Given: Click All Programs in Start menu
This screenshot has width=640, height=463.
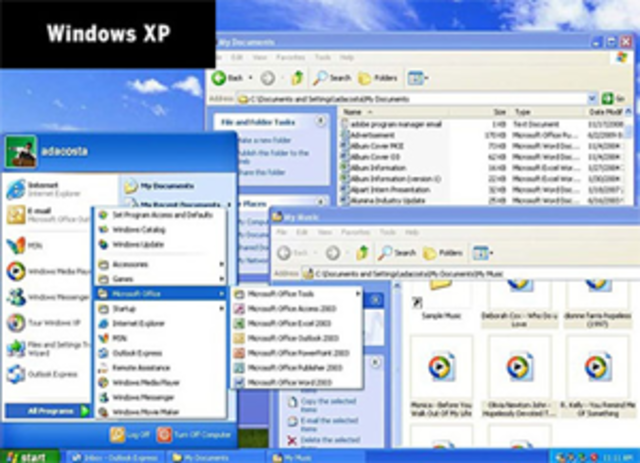Looking at the screenshot, I should (x=47, y=411).
